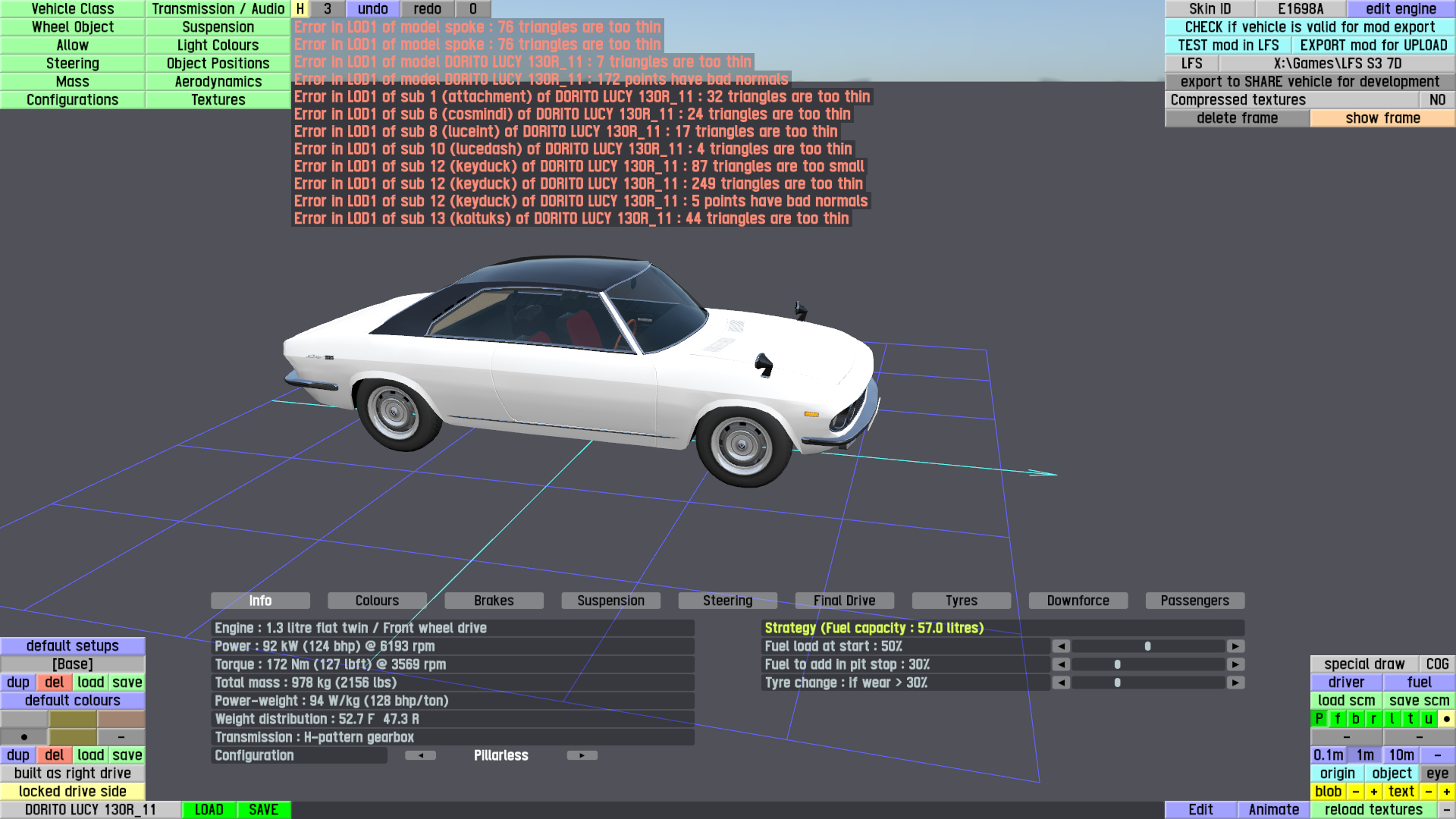Click the brown default colour swatch
This screenshot has width=1456, height=819.
[x=121, y=719]
